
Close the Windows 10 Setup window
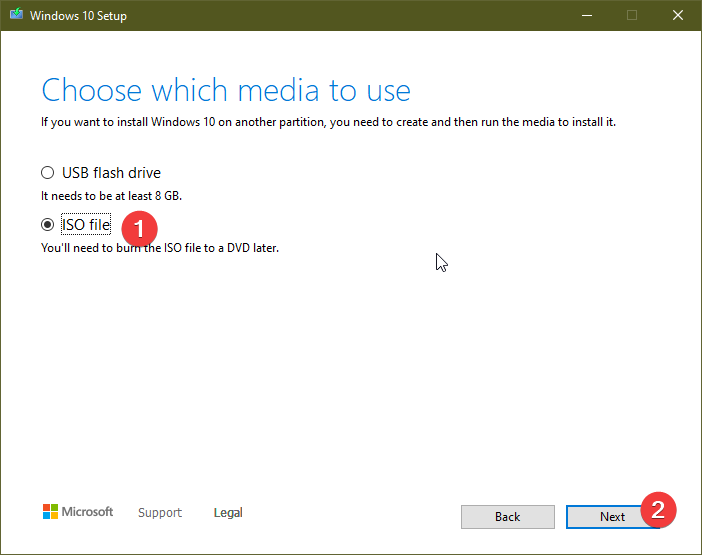click(x=678, y=16)
